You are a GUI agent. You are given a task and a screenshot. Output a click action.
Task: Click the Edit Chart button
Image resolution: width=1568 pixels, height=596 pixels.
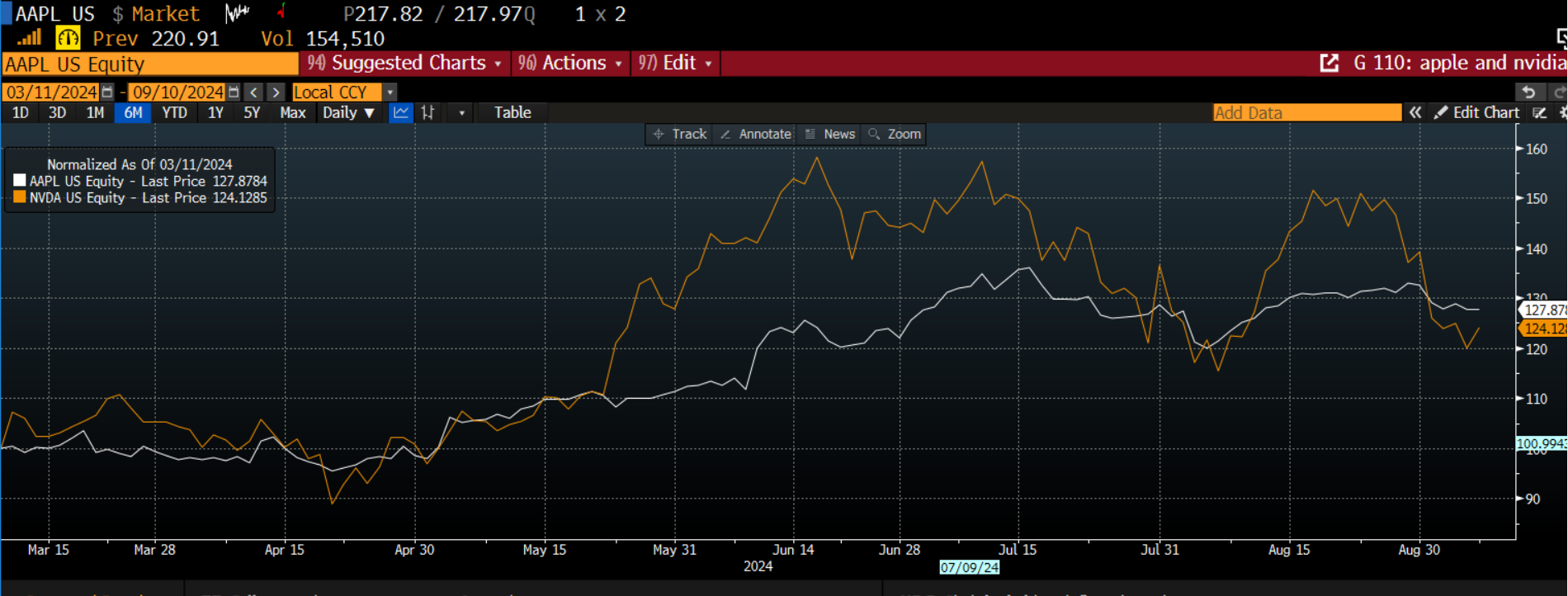tap(1477, 113)
